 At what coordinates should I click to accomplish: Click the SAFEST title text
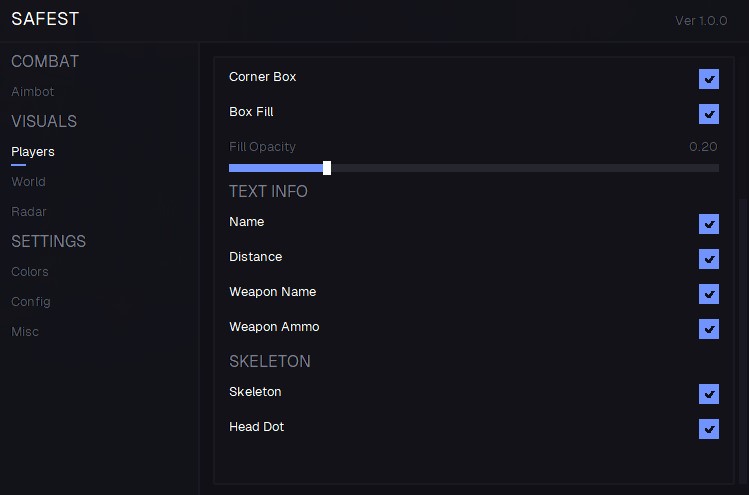pos(45,19)
